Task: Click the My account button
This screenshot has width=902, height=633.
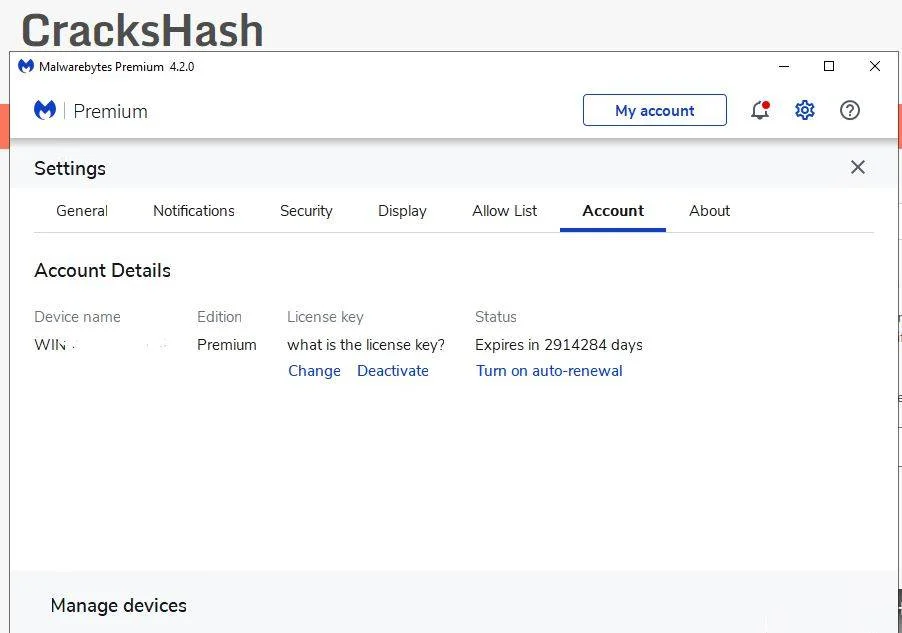Action: (655, 110)
